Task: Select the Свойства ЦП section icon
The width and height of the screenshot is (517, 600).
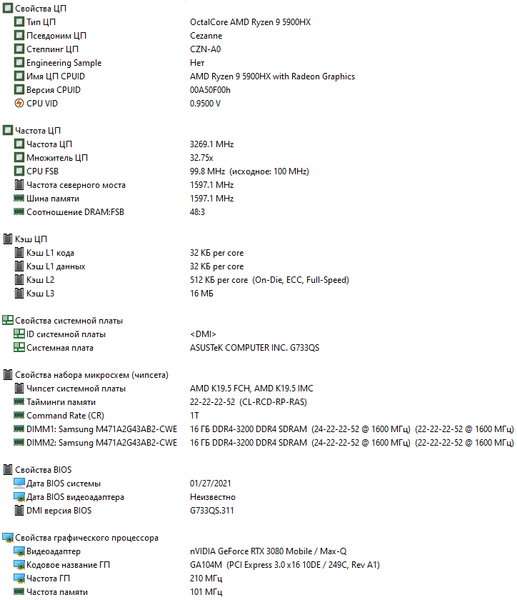Action: (8, 8)
